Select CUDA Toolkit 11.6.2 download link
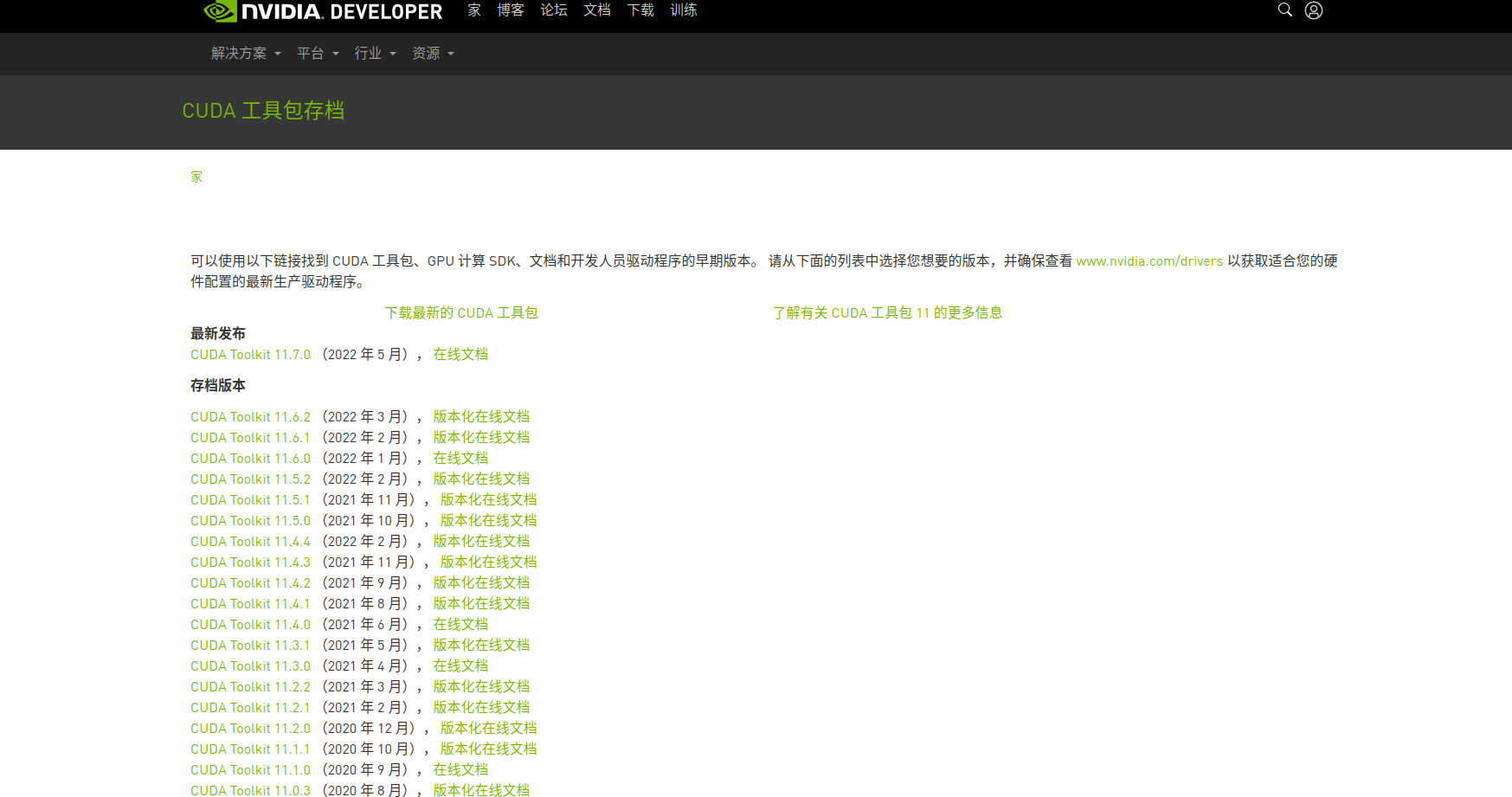Viewport: 1512px width, 797px height. click(250, 416)
